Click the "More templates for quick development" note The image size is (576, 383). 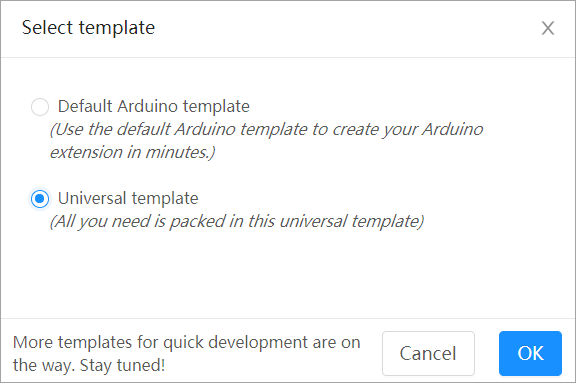pos(187,353)
